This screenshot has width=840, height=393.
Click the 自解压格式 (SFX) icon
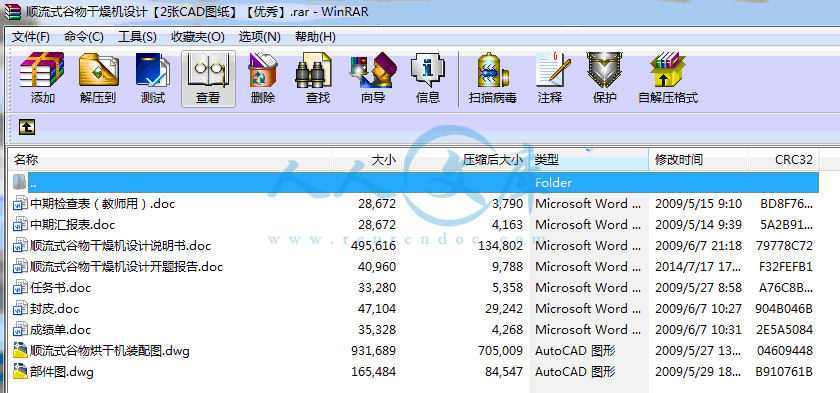pos(668,79)
